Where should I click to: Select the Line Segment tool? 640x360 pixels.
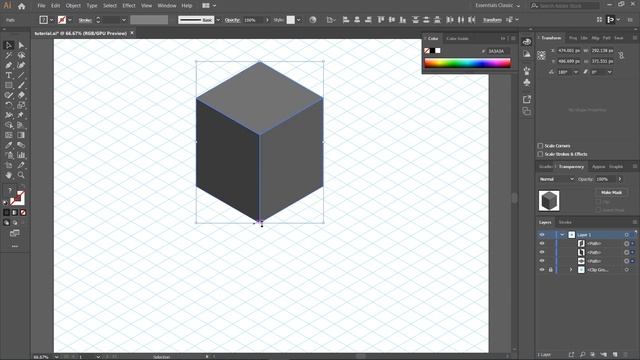(x=21, y=75)
